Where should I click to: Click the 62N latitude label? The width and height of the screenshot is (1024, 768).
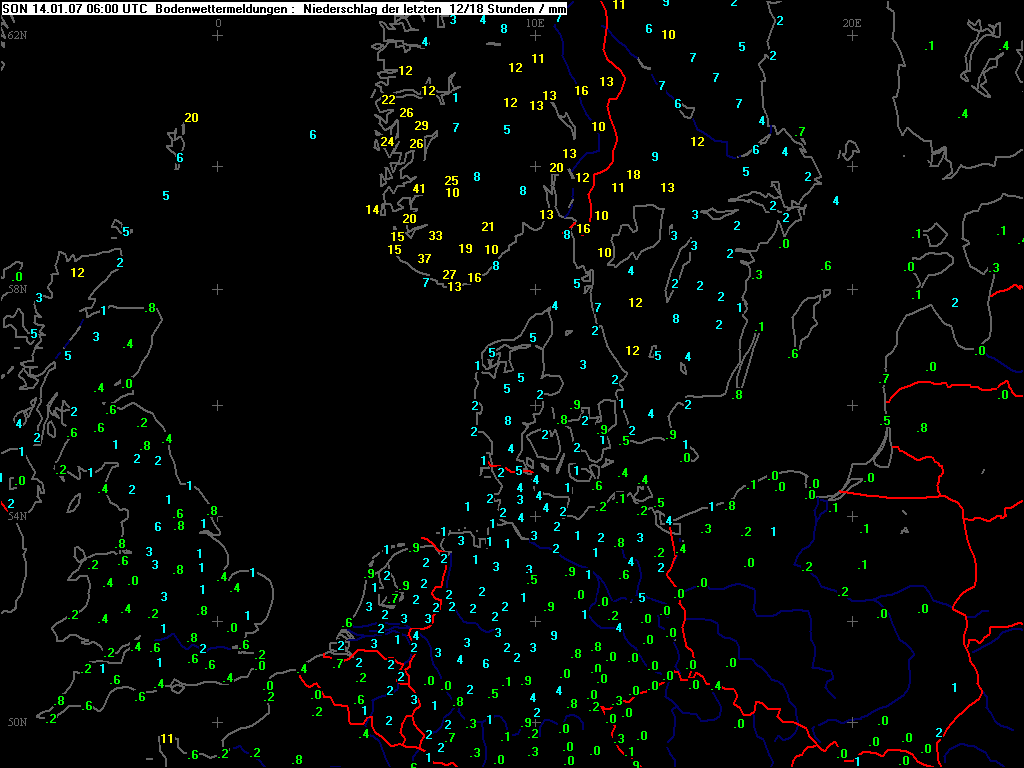(x=17, y=35)
